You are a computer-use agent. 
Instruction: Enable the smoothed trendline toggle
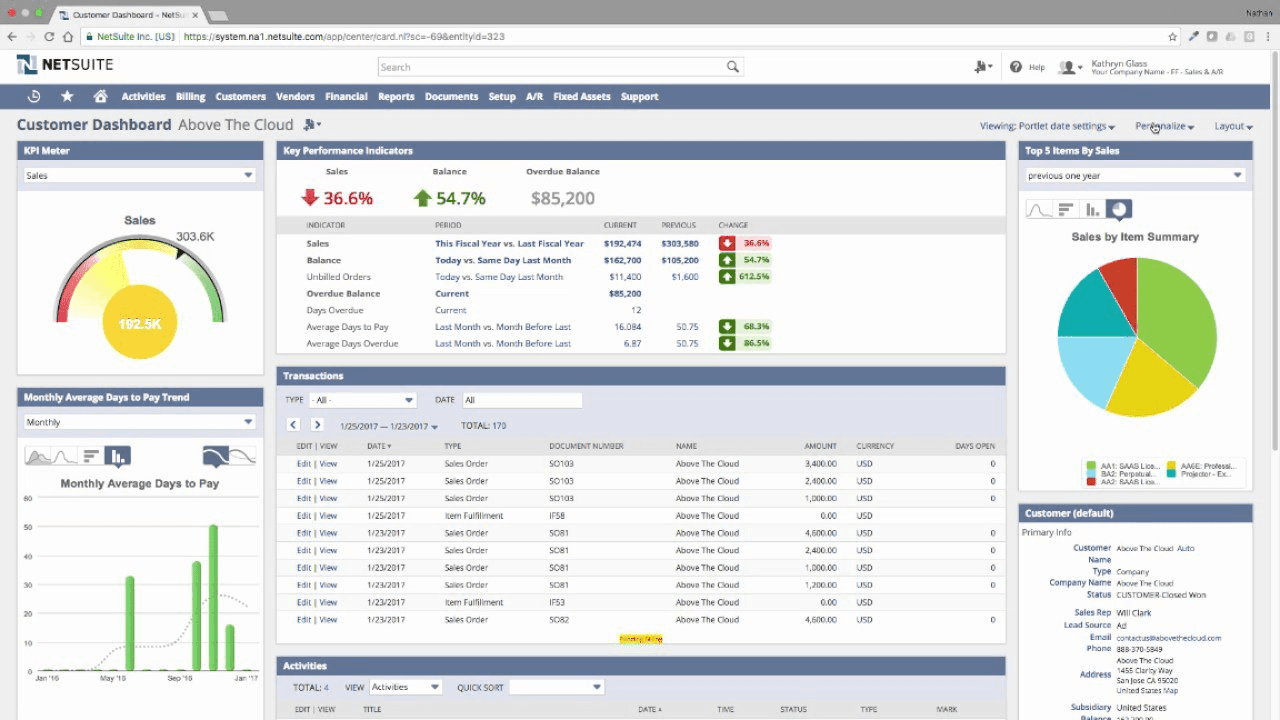[216, 457]
